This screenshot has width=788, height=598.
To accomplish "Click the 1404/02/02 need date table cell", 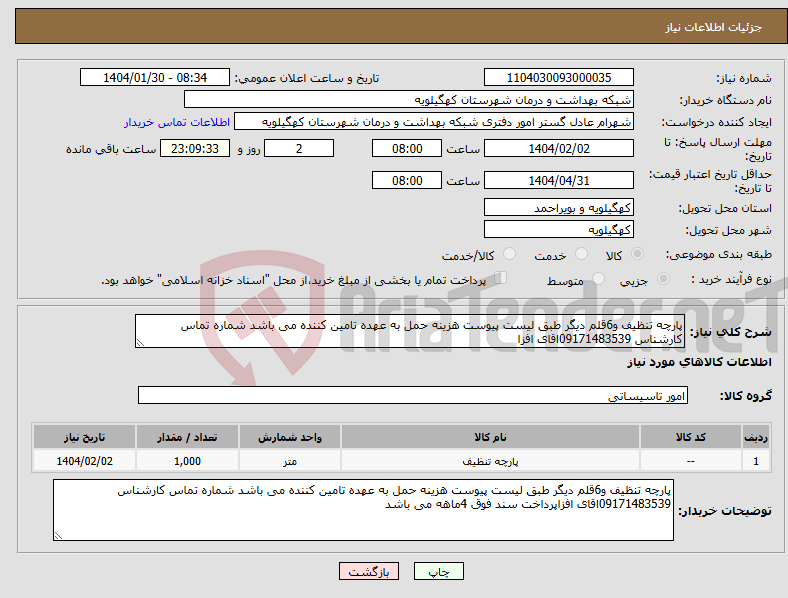I will [x=84, y=461].
